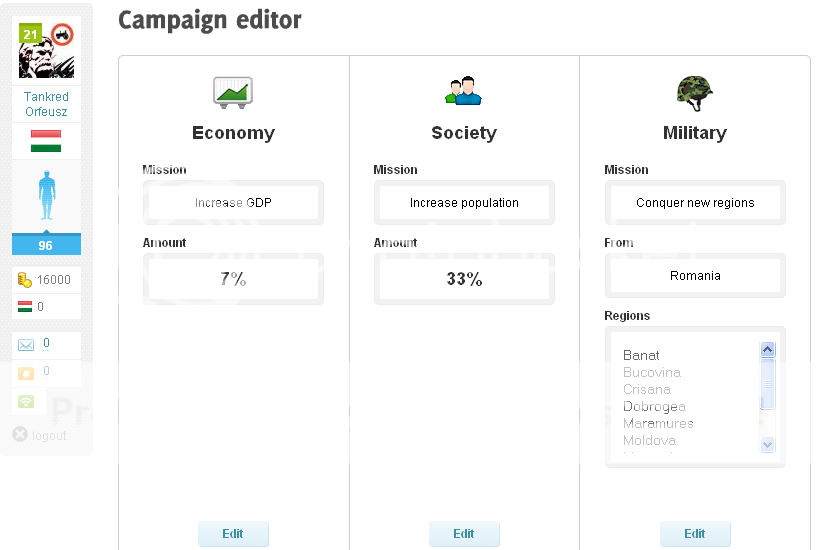The width and height of the screenshot is (816, 550).
Task: Click the Economy chart icon
Action: pos(233,93)
